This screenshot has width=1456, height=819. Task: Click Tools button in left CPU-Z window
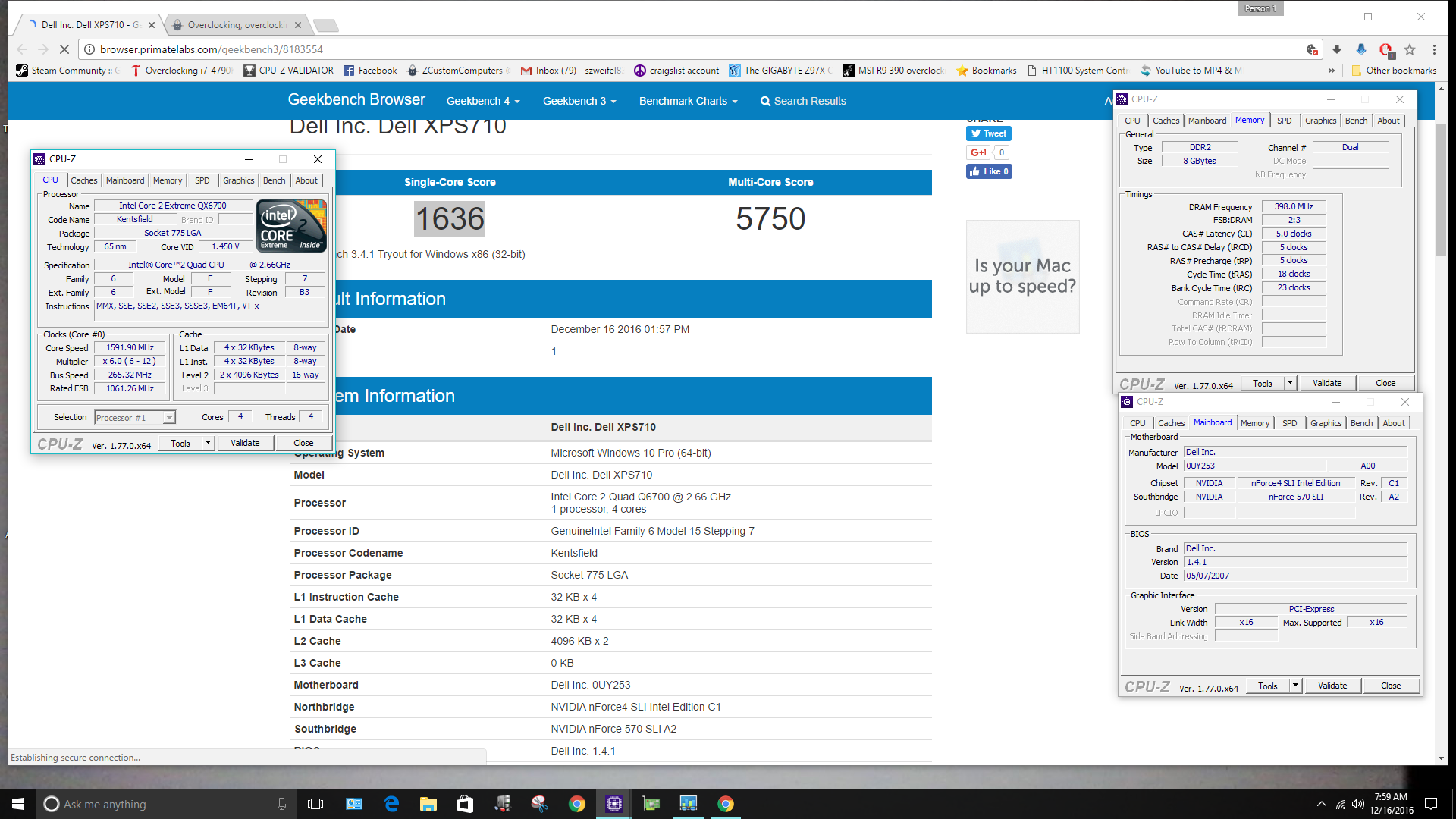pyautogui.click(x=180, y=443)
